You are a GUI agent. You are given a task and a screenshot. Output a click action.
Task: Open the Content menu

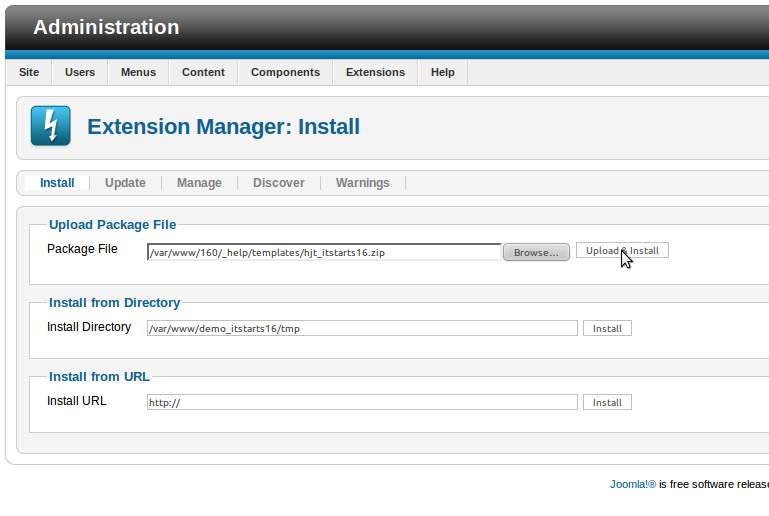tap(203, 72)
